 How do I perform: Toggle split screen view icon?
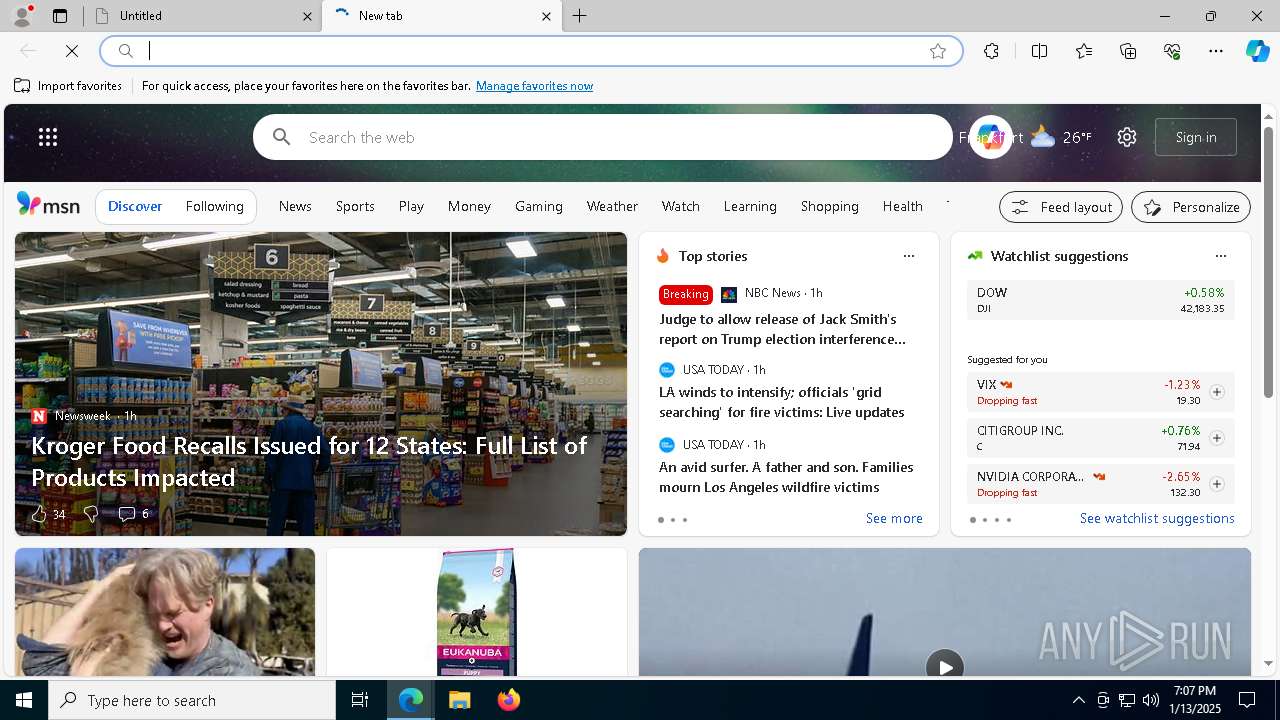pos(1039,51)
